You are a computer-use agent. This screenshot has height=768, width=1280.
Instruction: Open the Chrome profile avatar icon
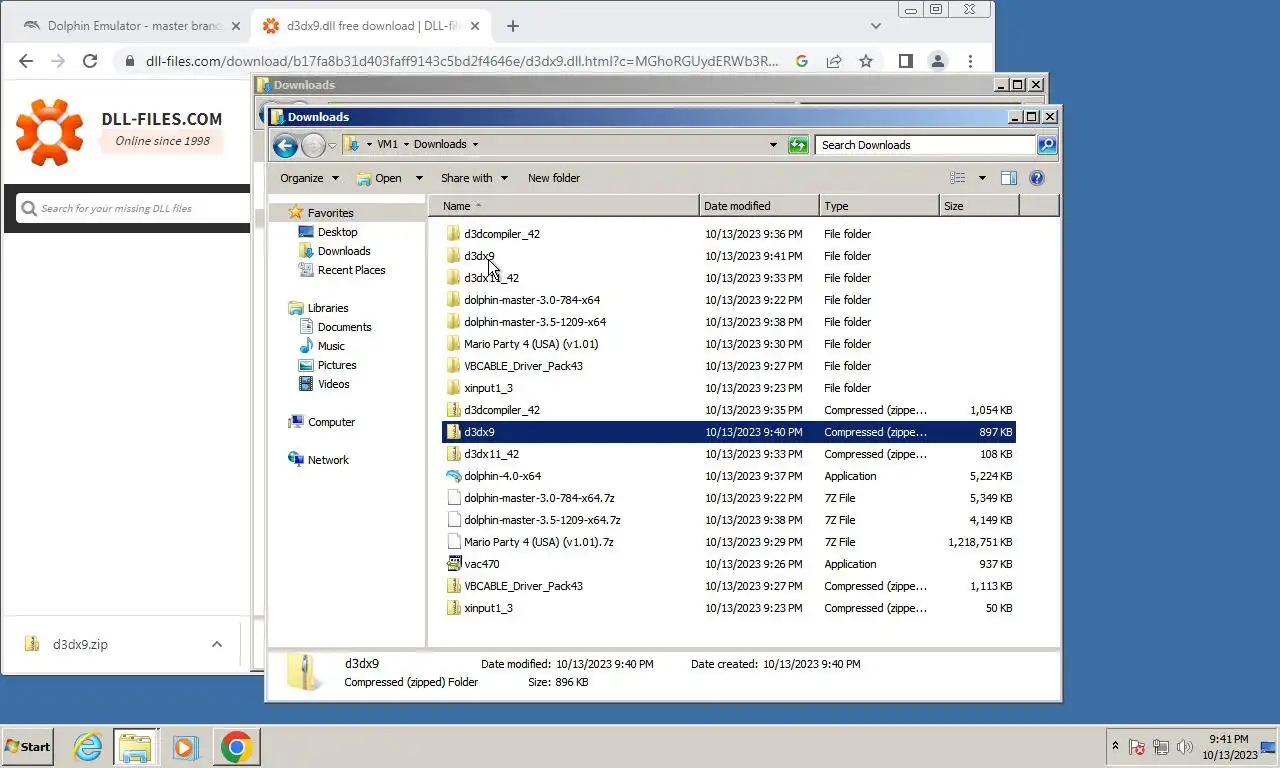(938, 61)
